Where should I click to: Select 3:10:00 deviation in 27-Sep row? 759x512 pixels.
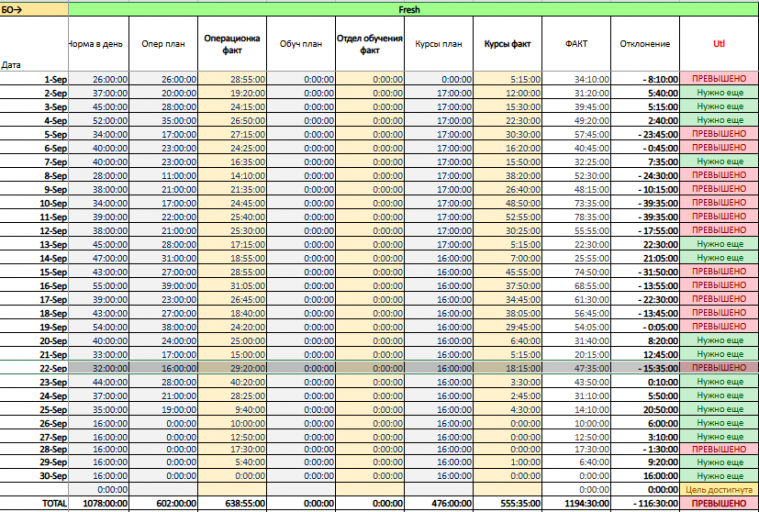click(x=645, y=437)
